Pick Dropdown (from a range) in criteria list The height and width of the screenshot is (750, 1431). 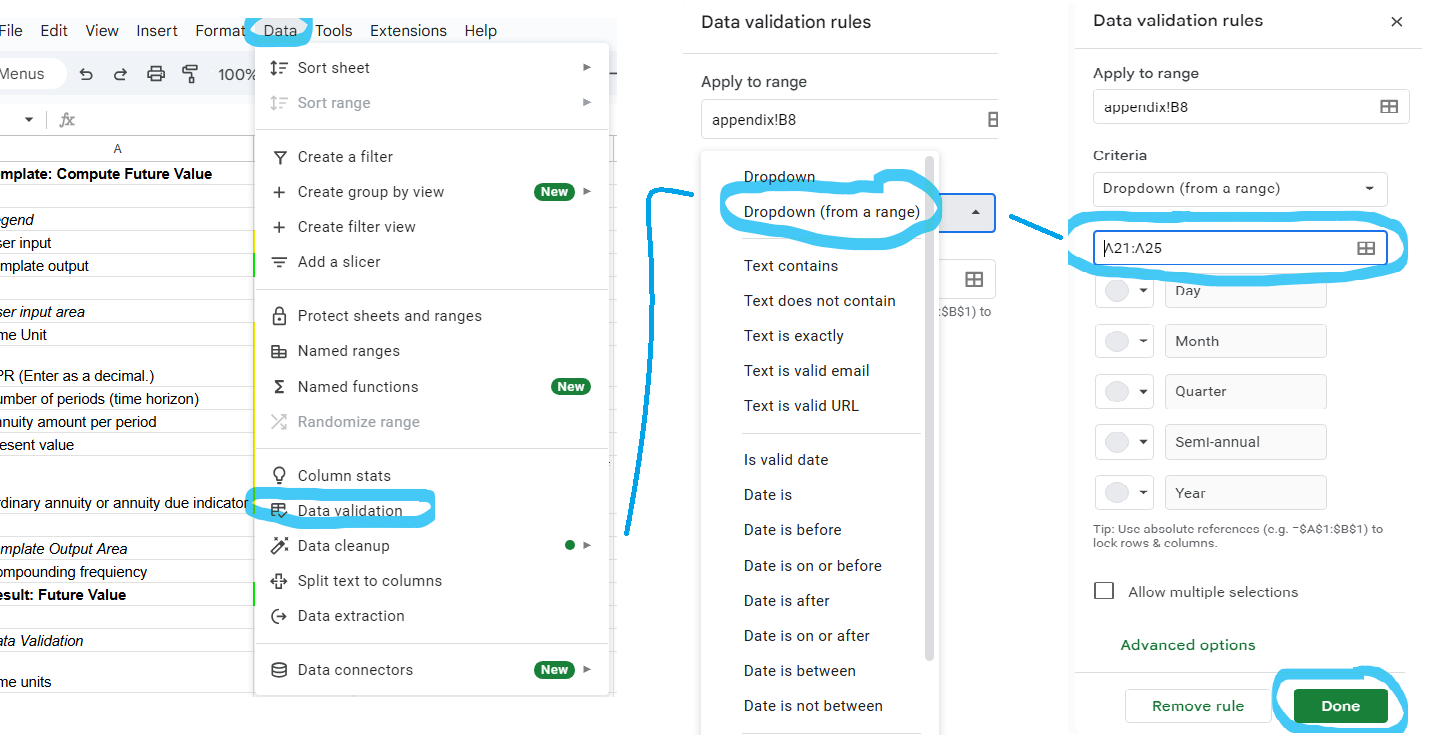(x=831, y=211)
